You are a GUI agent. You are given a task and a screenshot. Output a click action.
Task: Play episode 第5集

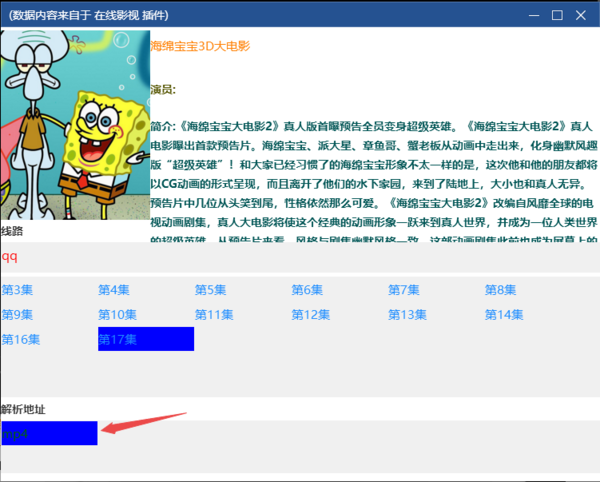[x=210, y=290]
